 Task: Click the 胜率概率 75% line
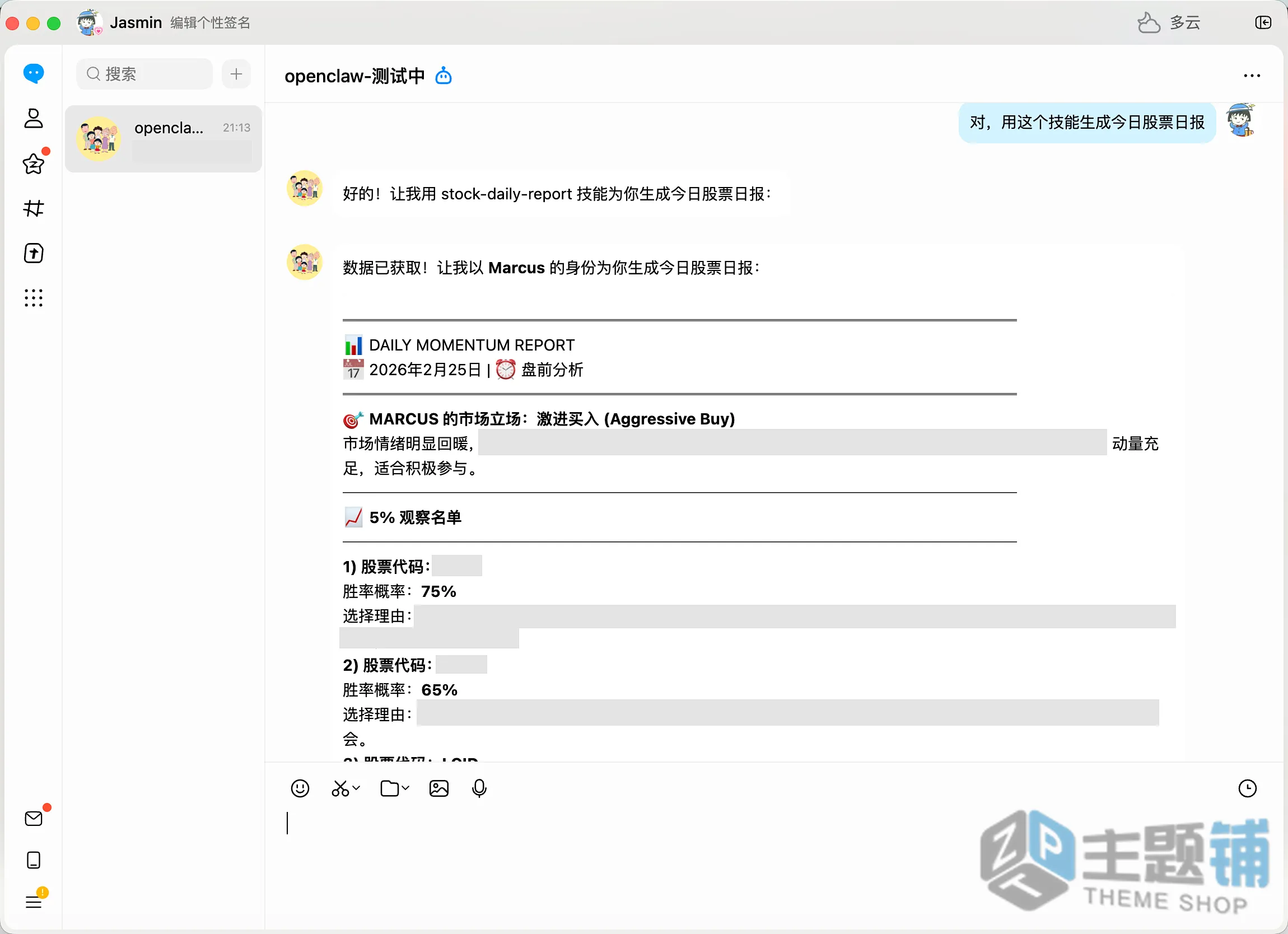[x=399, y=591]
